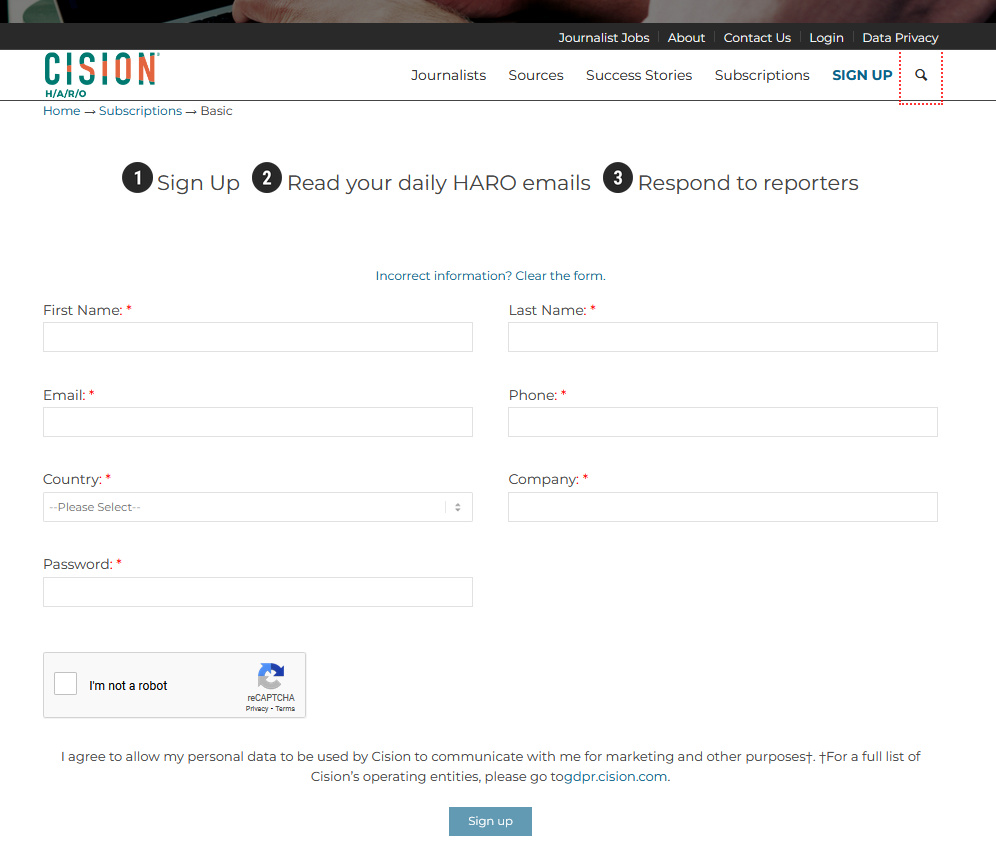Go to Subscriptions breadcrumb
Image resolution: width=996 pixels, height=847 pixels.
(x=140, y=111)
